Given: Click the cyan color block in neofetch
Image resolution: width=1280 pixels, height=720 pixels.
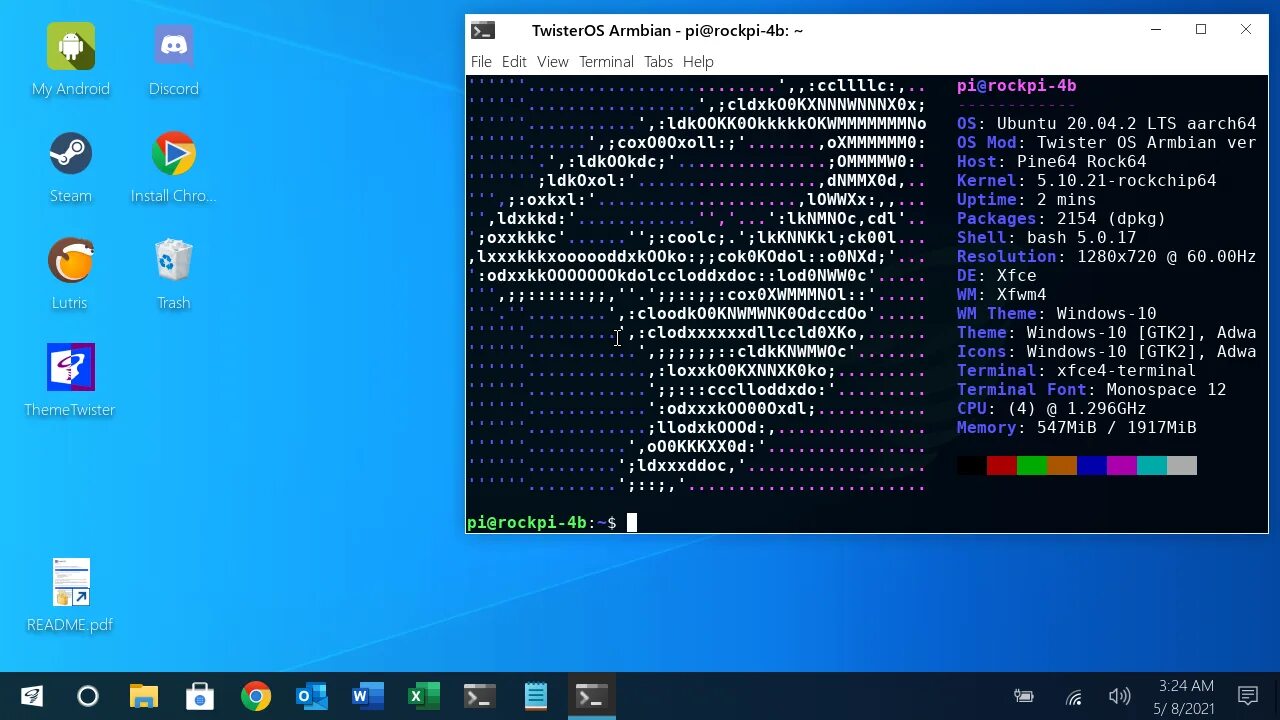Looking at the screenshot, I should click(x=1152, y=465).
